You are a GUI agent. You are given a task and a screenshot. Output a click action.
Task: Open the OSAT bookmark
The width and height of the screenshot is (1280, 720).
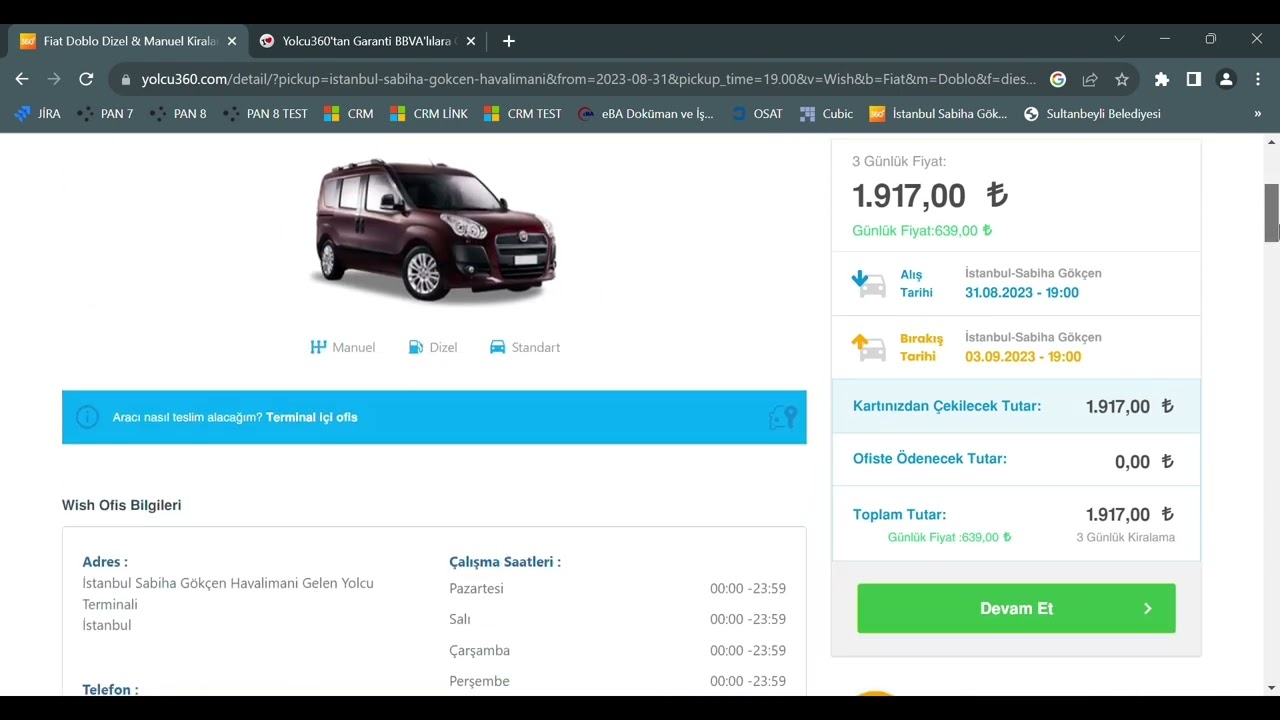[x=756, y=114]
